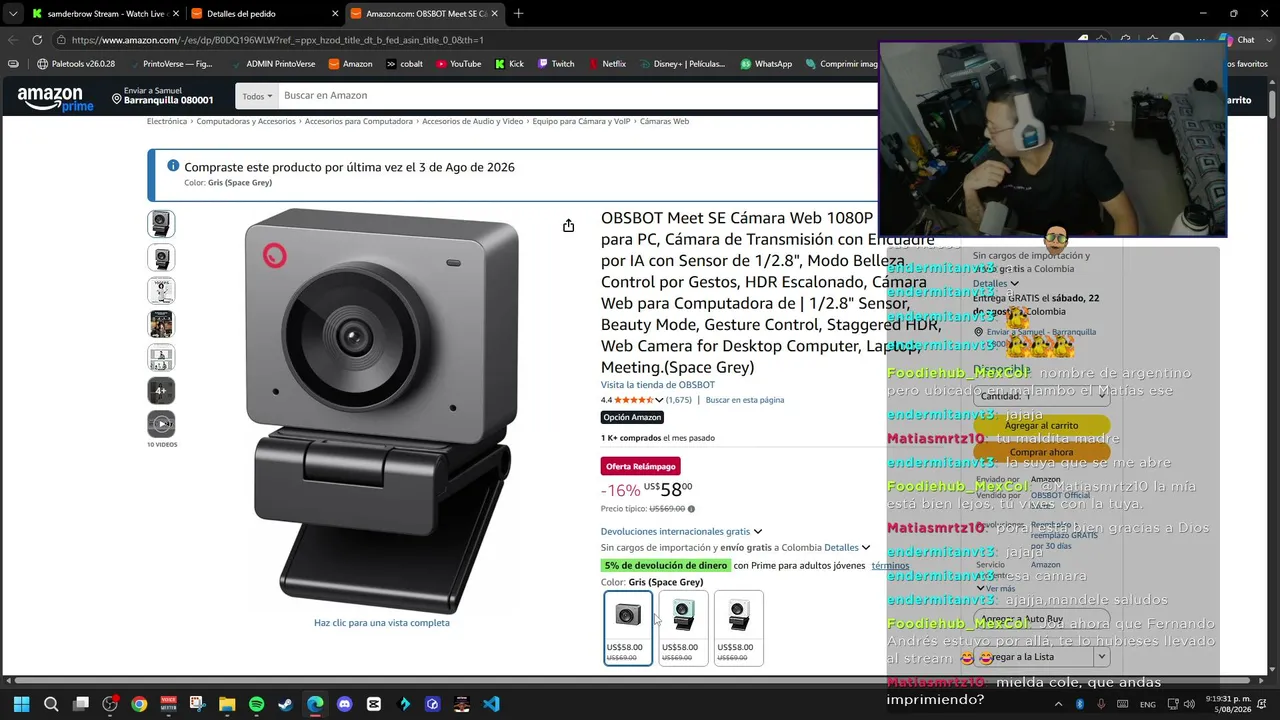The image size is (1280, 720).
Task: Click the site info icon in the address bar
Action: click(x=61, y=40)
